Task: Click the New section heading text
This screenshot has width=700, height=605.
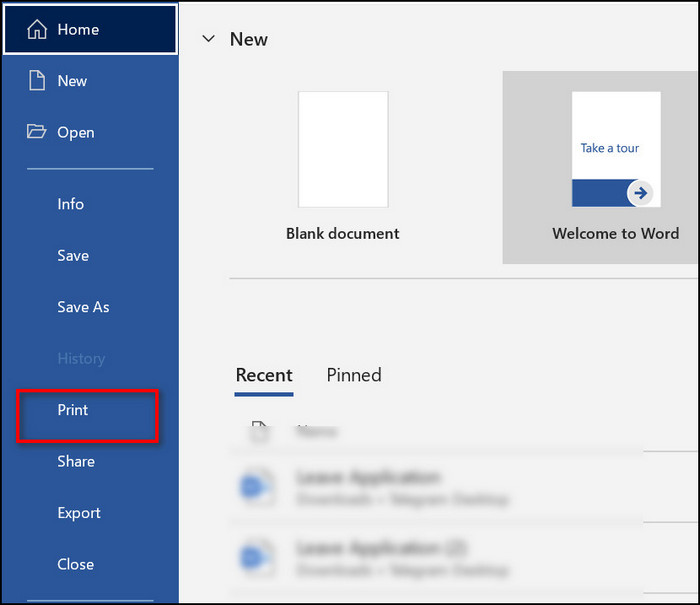Action: click(x=249, y=39)
